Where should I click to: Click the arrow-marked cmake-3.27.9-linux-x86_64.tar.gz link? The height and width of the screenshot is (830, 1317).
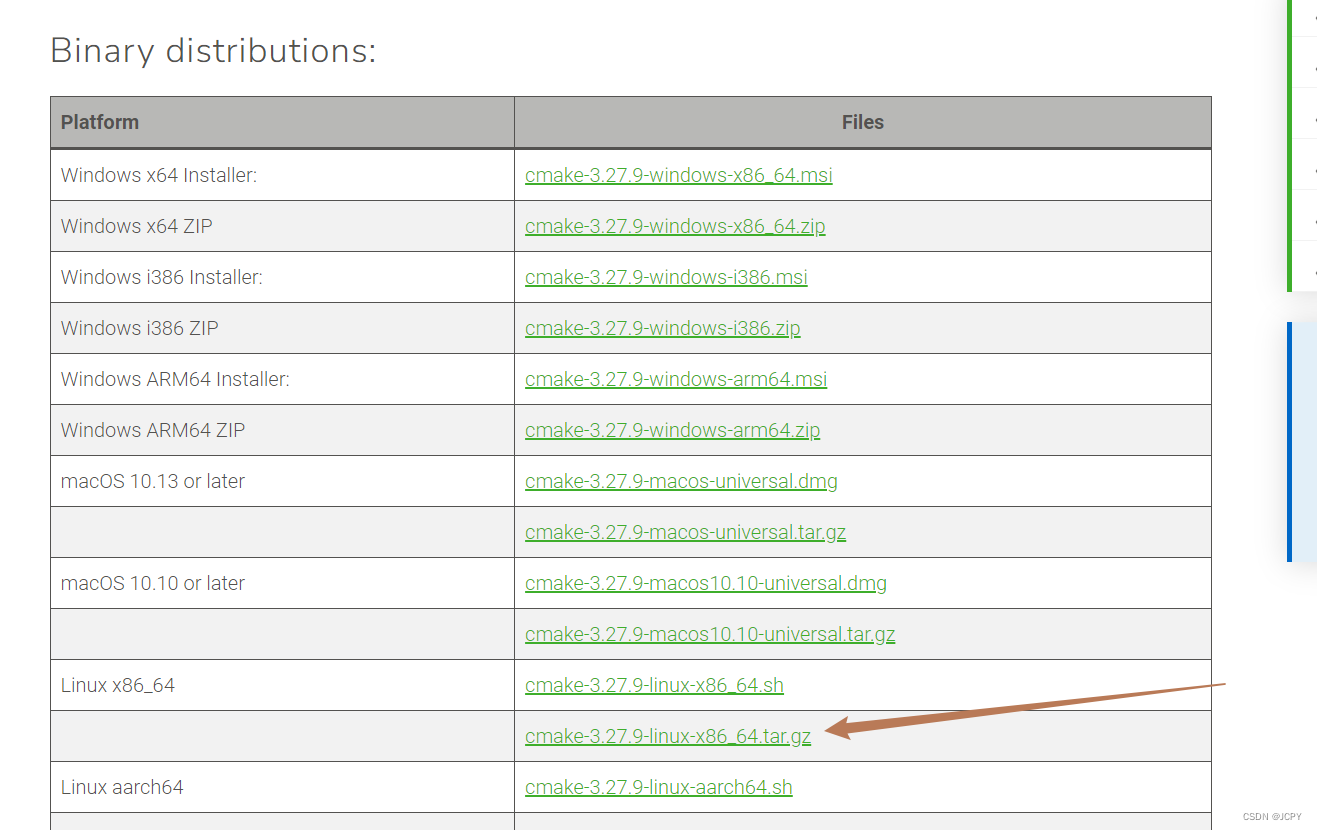[667, 736]
